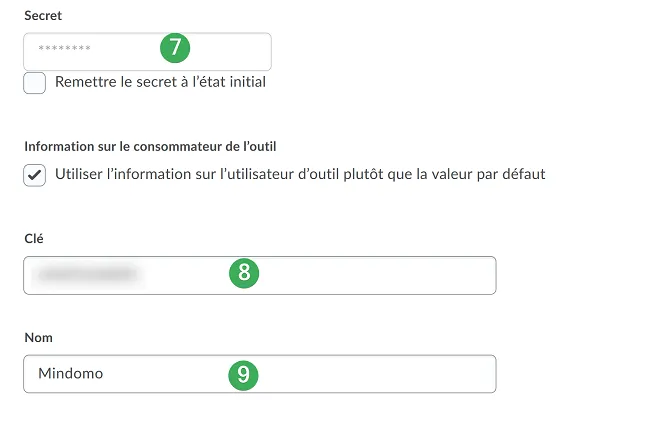Click the Remettre le secret à l'état initial label text
The width and height of the screenshot is (650, 424).
160,82
